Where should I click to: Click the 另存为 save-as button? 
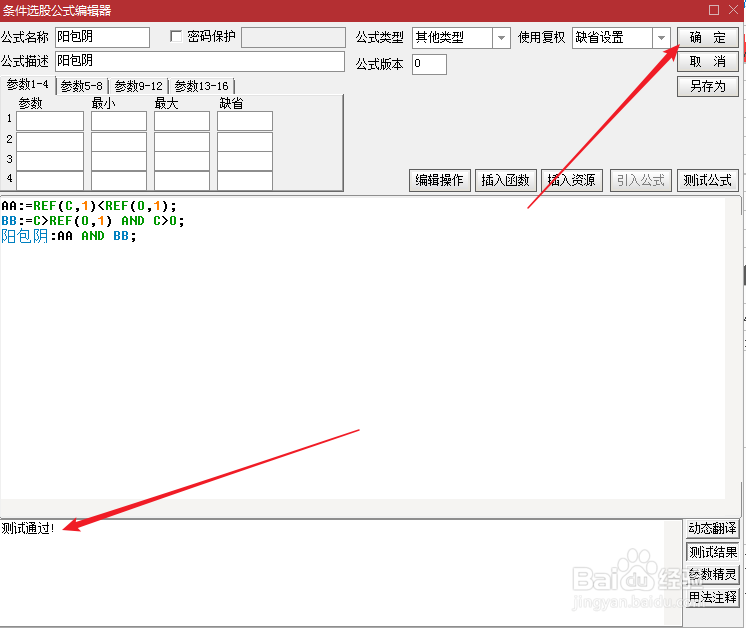coord(707,87)
